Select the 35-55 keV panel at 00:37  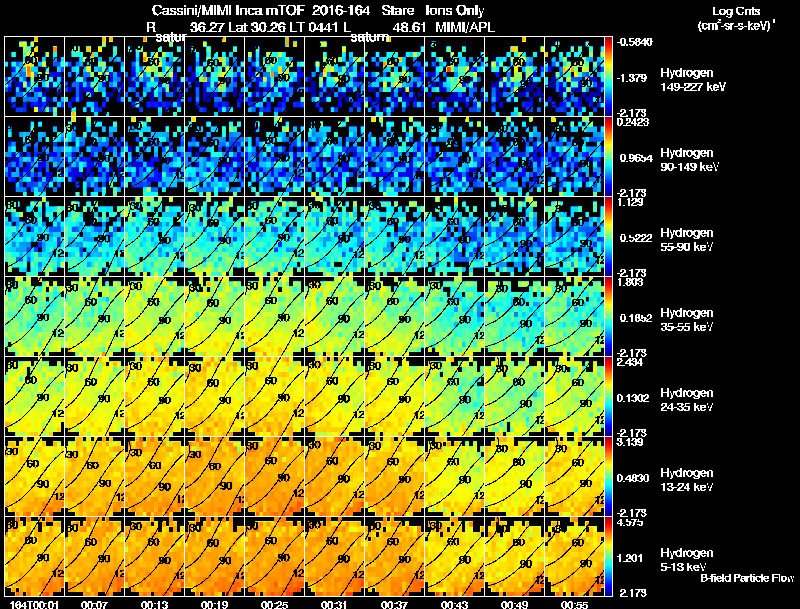pyautogui.click(x=394, y=317)
